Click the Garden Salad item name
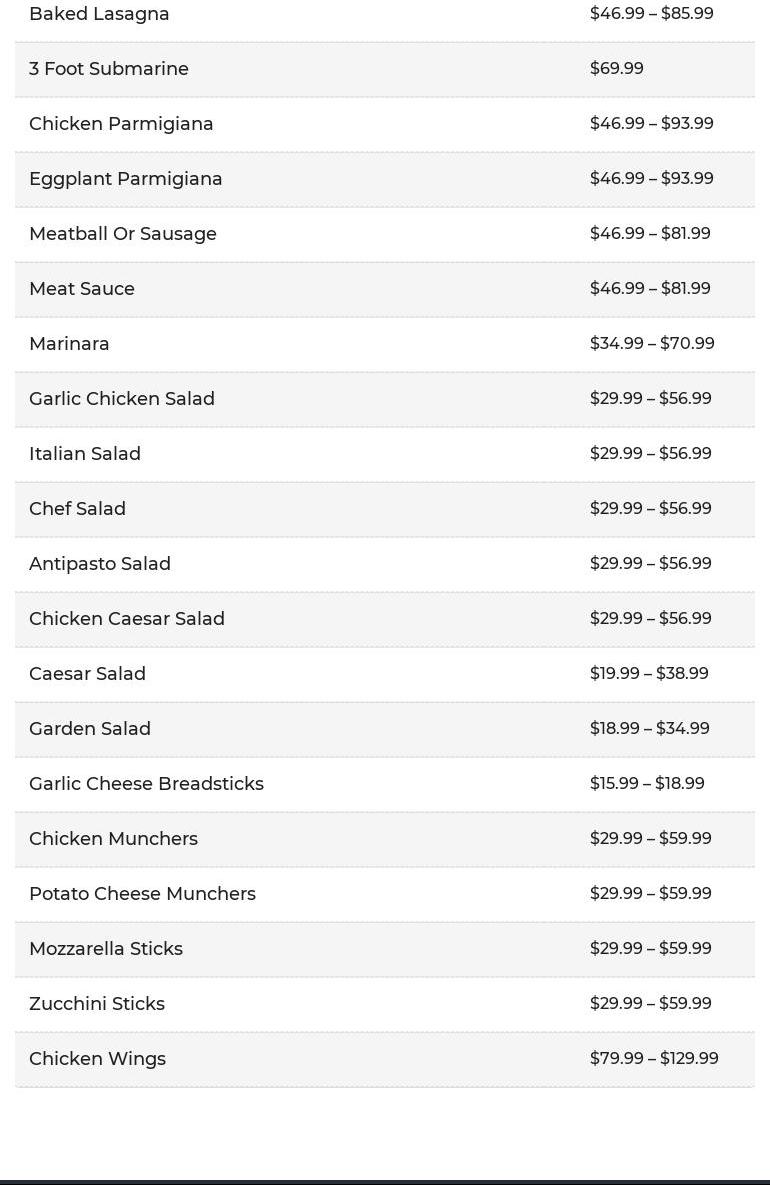Screen dimensions: 770x1185 click(x=90, y=729)
